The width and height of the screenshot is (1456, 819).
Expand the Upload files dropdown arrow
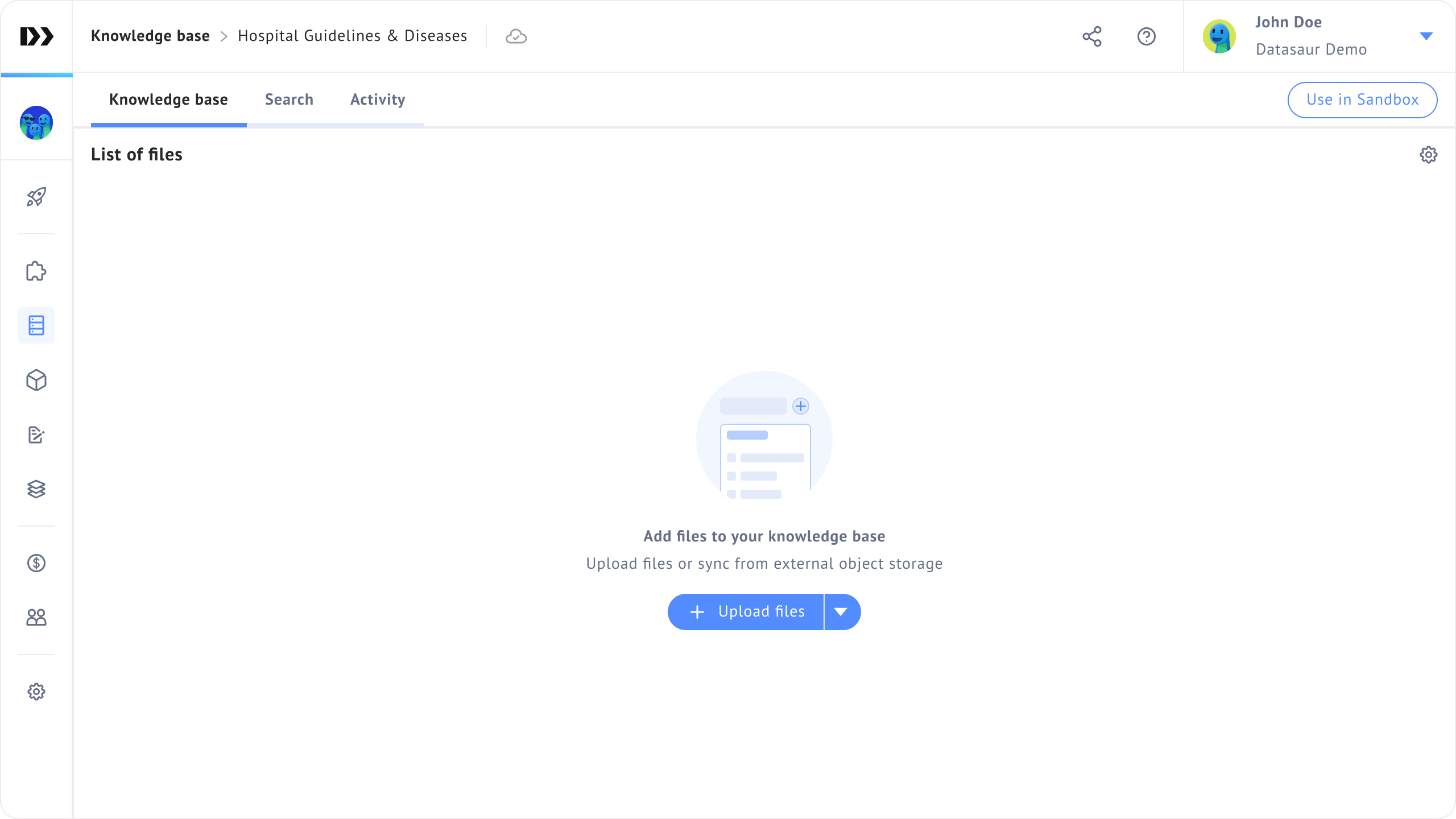click(x=841, y=612)
